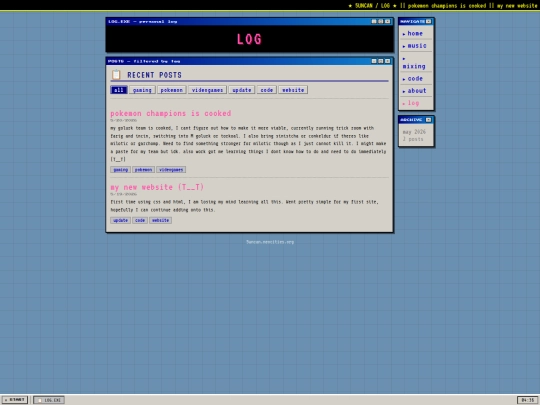Filter posts by the 'website' tag
Image resolution: width=540 pixels, height=405 pixels.
(x=293, y=90)
